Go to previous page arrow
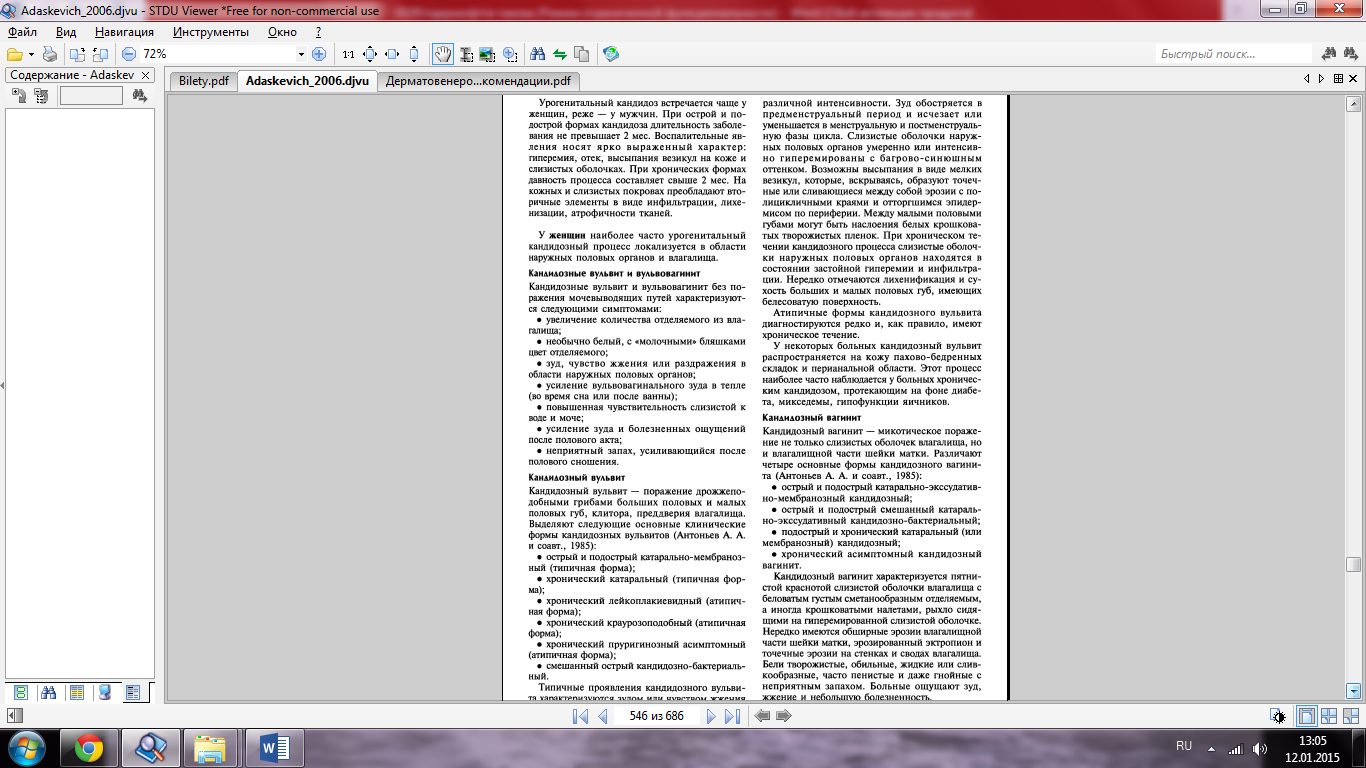The width and height of the screenshot is (1366, 768). (603, 716)
